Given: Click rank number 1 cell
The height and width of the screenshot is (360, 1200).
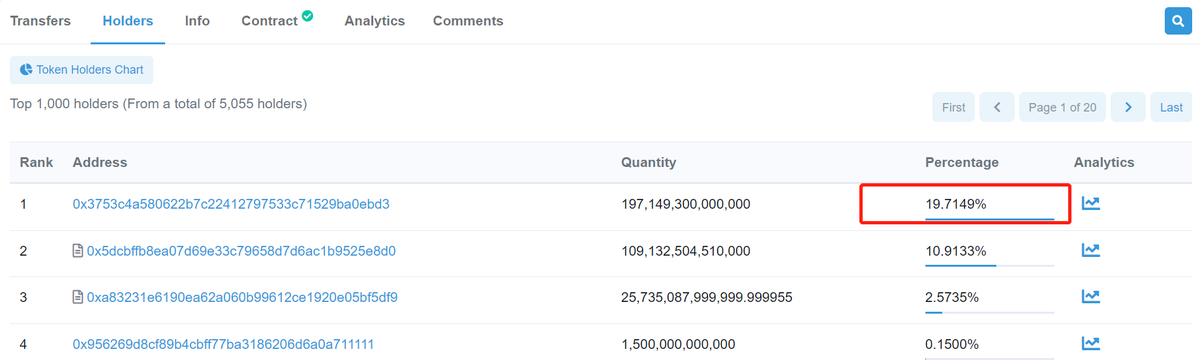Looking at the screenshot, I should 23,204.
